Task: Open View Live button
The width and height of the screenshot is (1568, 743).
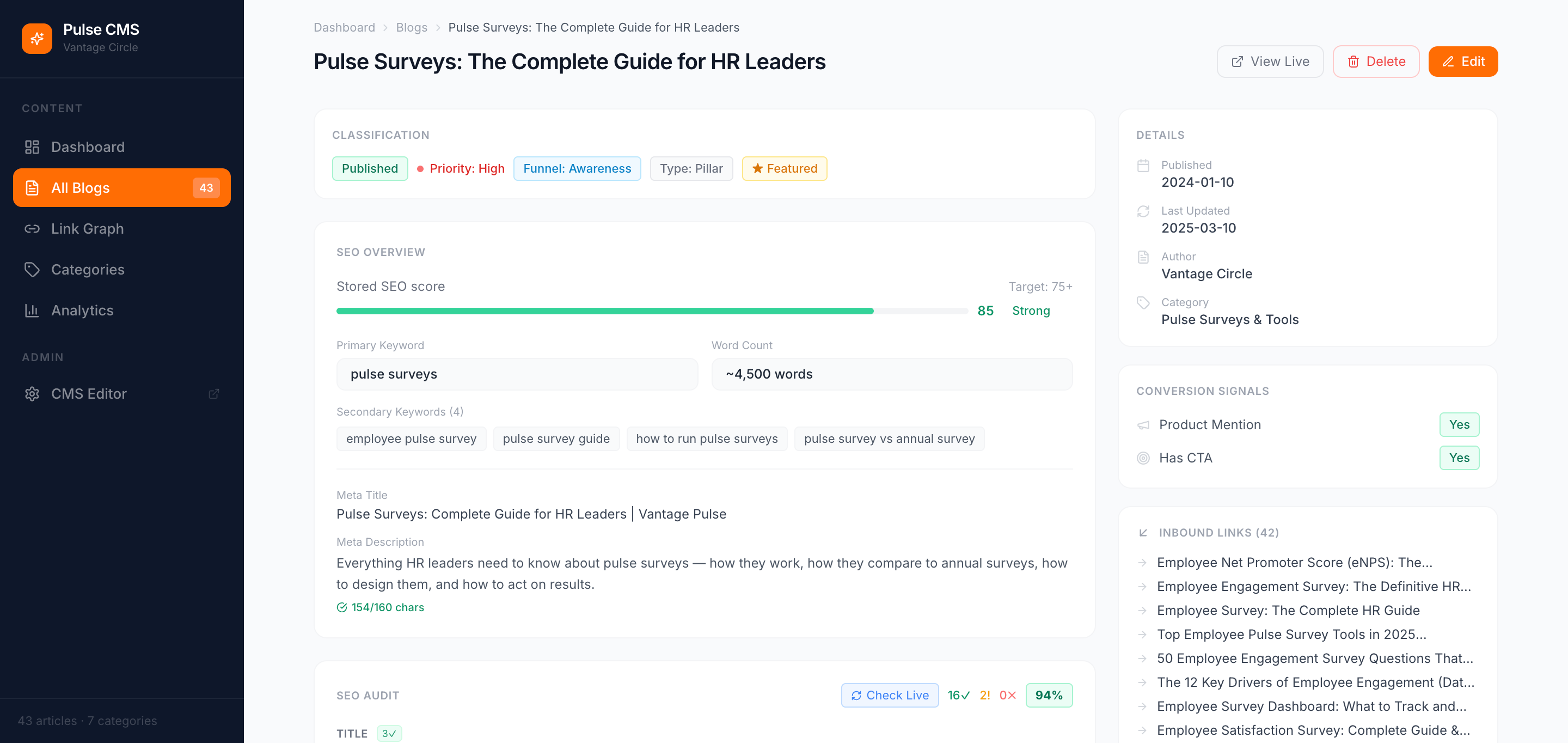Action: pyautogui.click(x=1270, y=62)
